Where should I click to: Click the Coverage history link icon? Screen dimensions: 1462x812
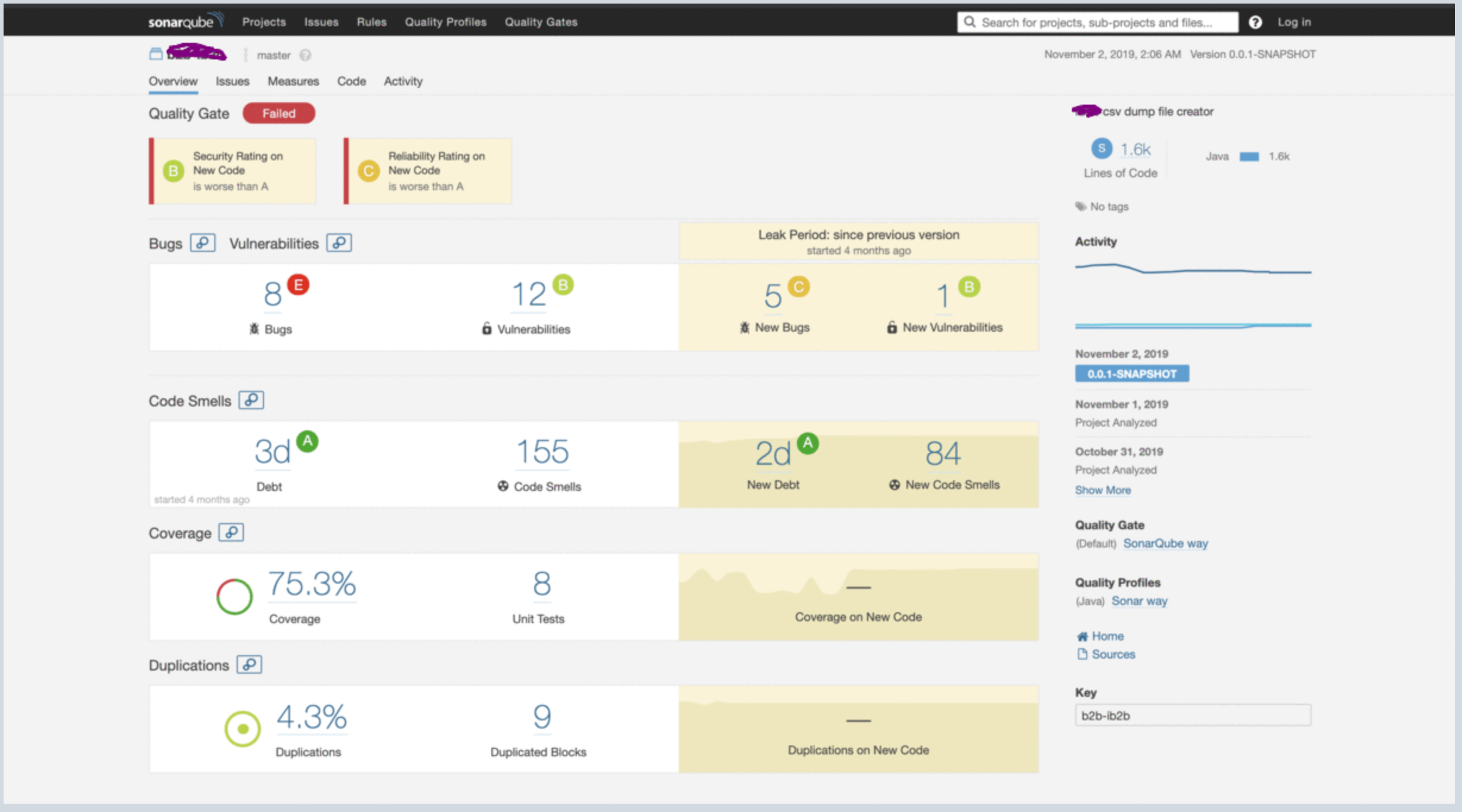point(231,533)
